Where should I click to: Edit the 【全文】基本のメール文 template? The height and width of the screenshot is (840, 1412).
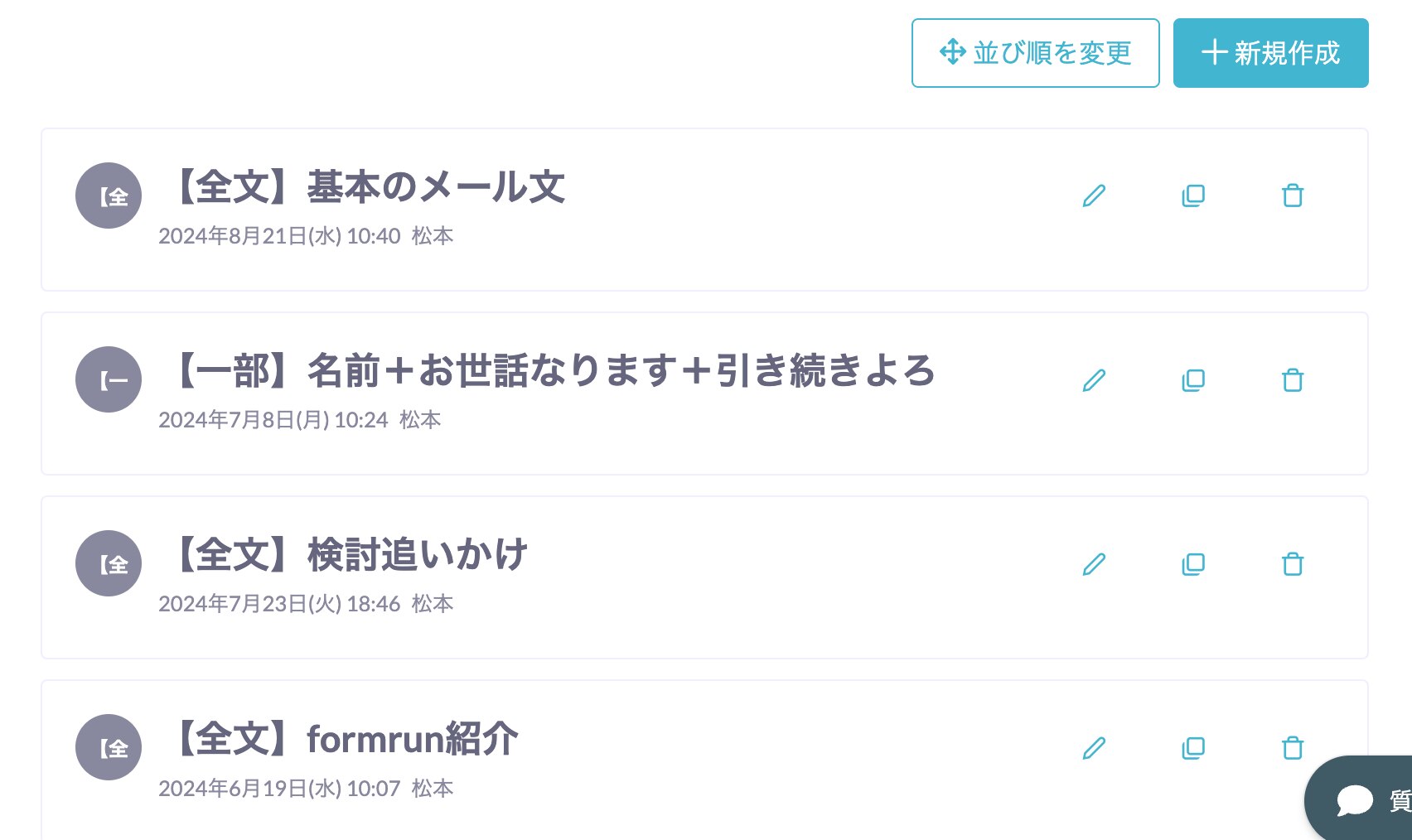(1094, 196)
